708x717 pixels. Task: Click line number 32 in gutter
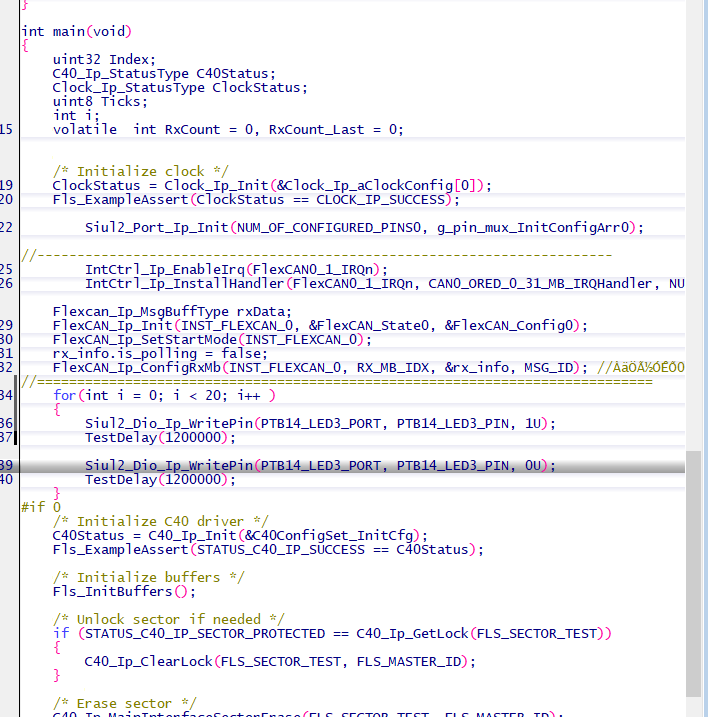click(6, 368)
